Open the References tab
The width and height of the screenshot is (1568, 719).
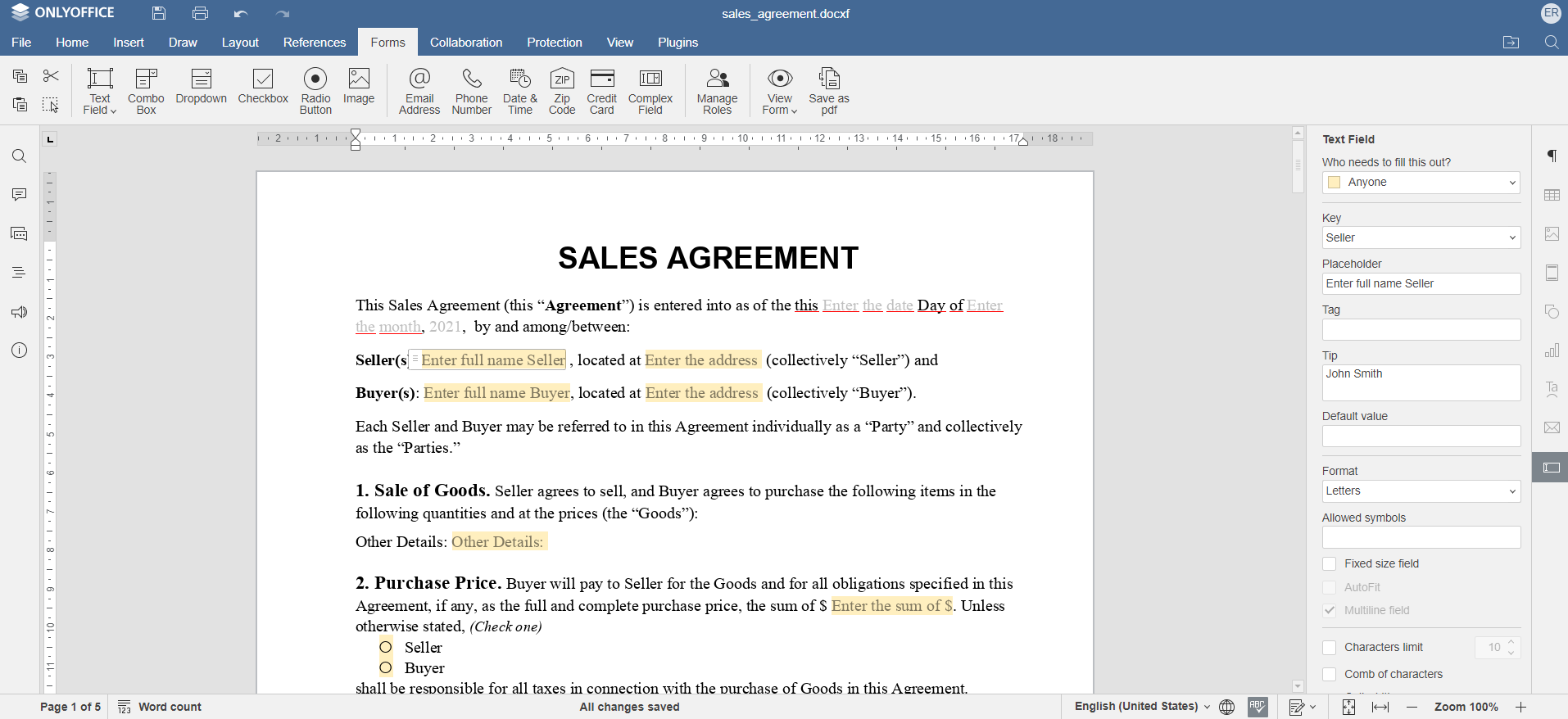point(315,43)
